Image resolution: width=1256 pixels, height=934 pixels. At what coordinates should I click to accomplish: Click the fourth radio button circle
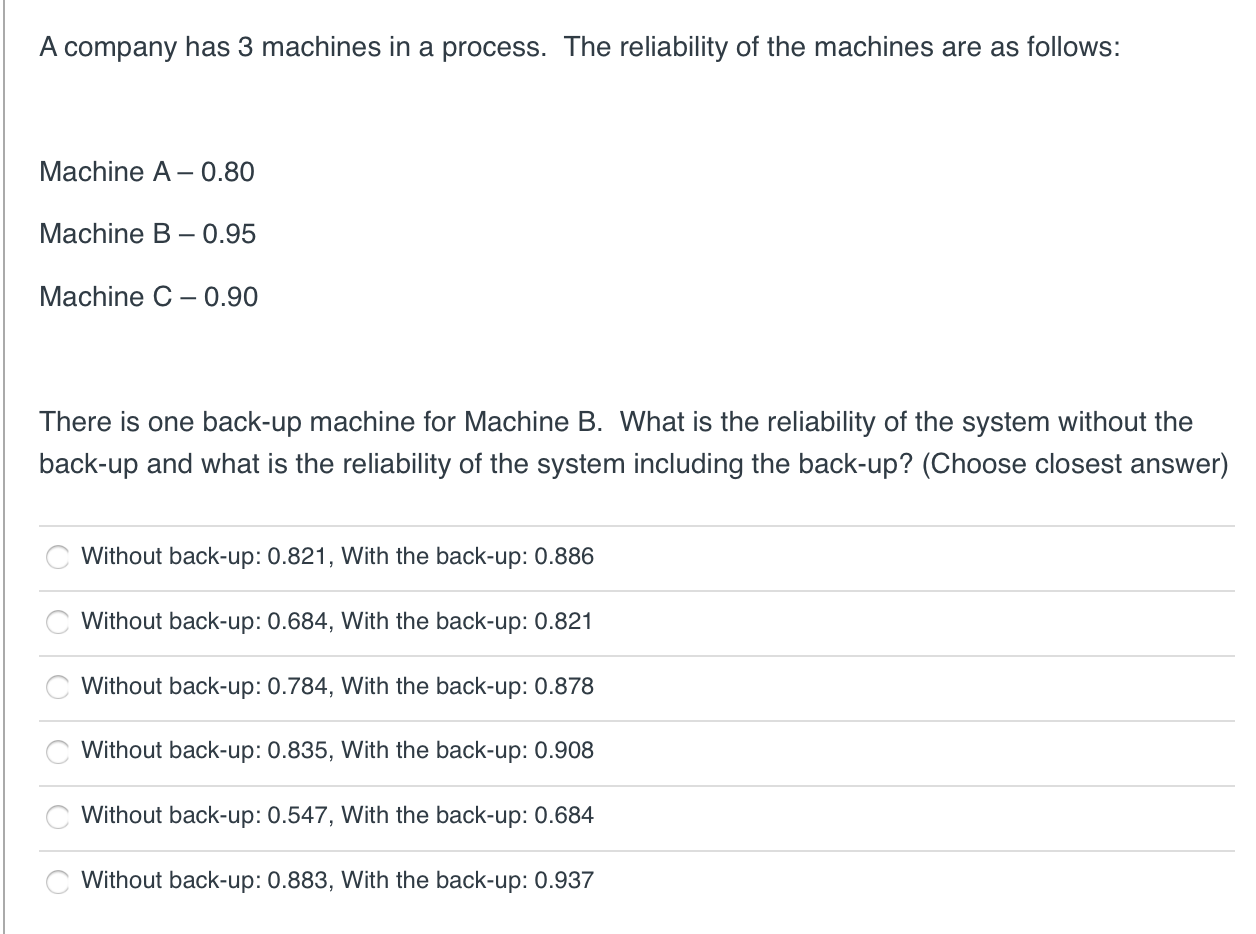(x=58, y=752)
